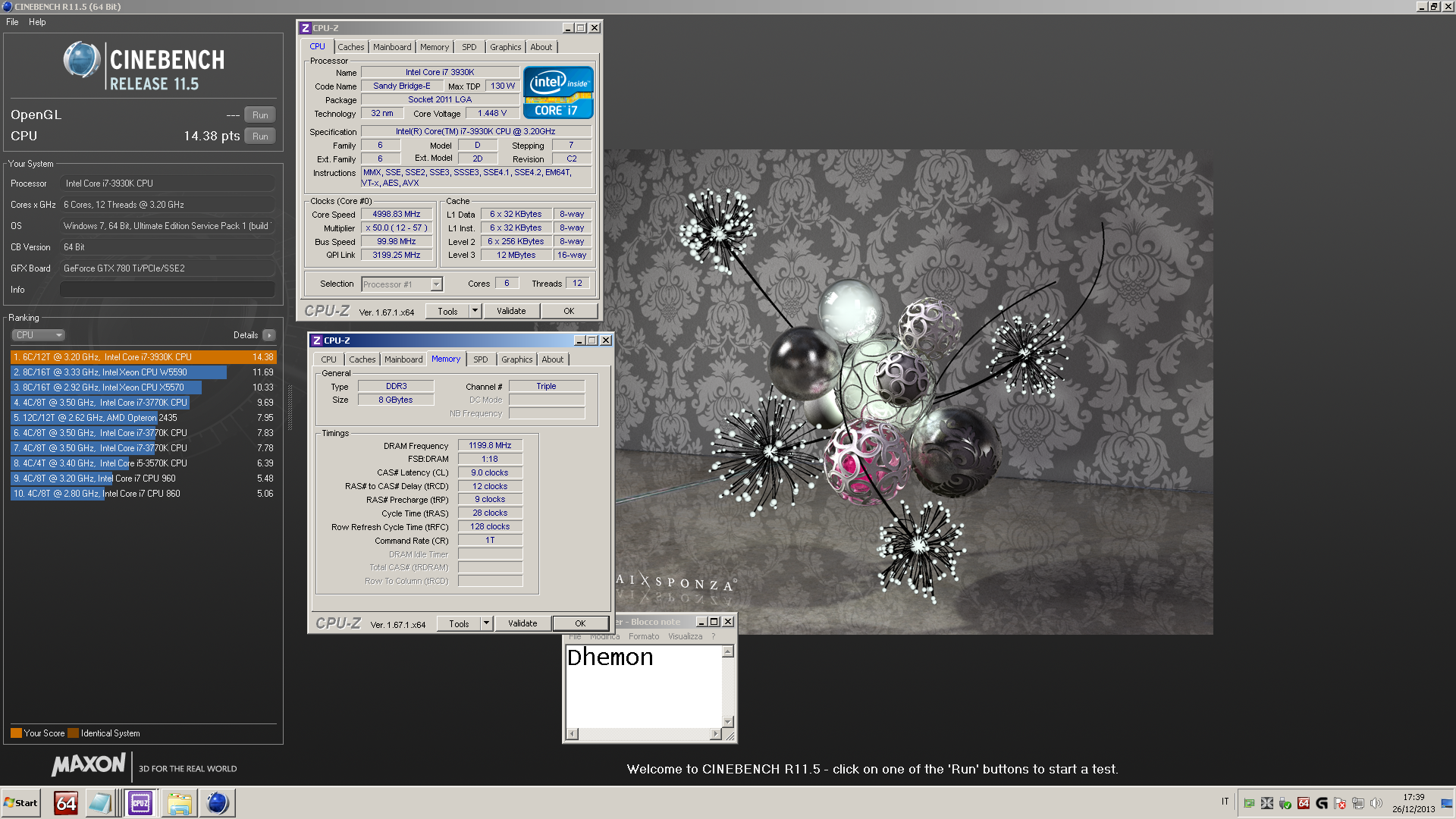Expand Tools arrow in lower CPU-Z
1456x819 pixels.
coord(487,624)
